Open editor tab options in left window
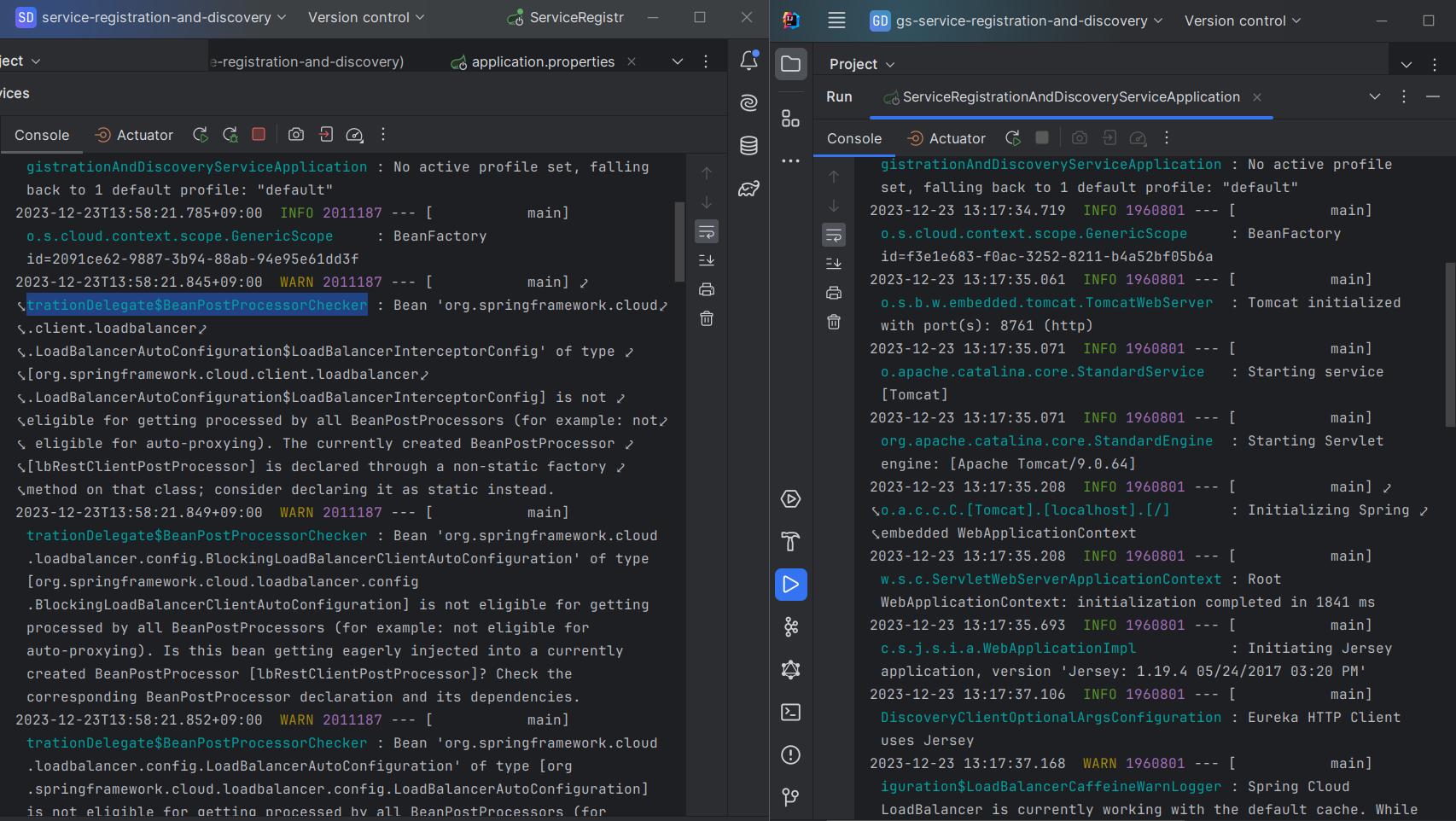1456x821 pixels. pyautogui.click(x=706, y=61)
